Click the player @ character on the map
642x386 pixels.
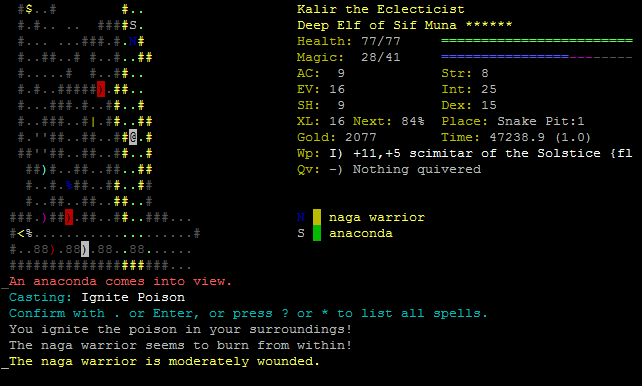[133, 137]
